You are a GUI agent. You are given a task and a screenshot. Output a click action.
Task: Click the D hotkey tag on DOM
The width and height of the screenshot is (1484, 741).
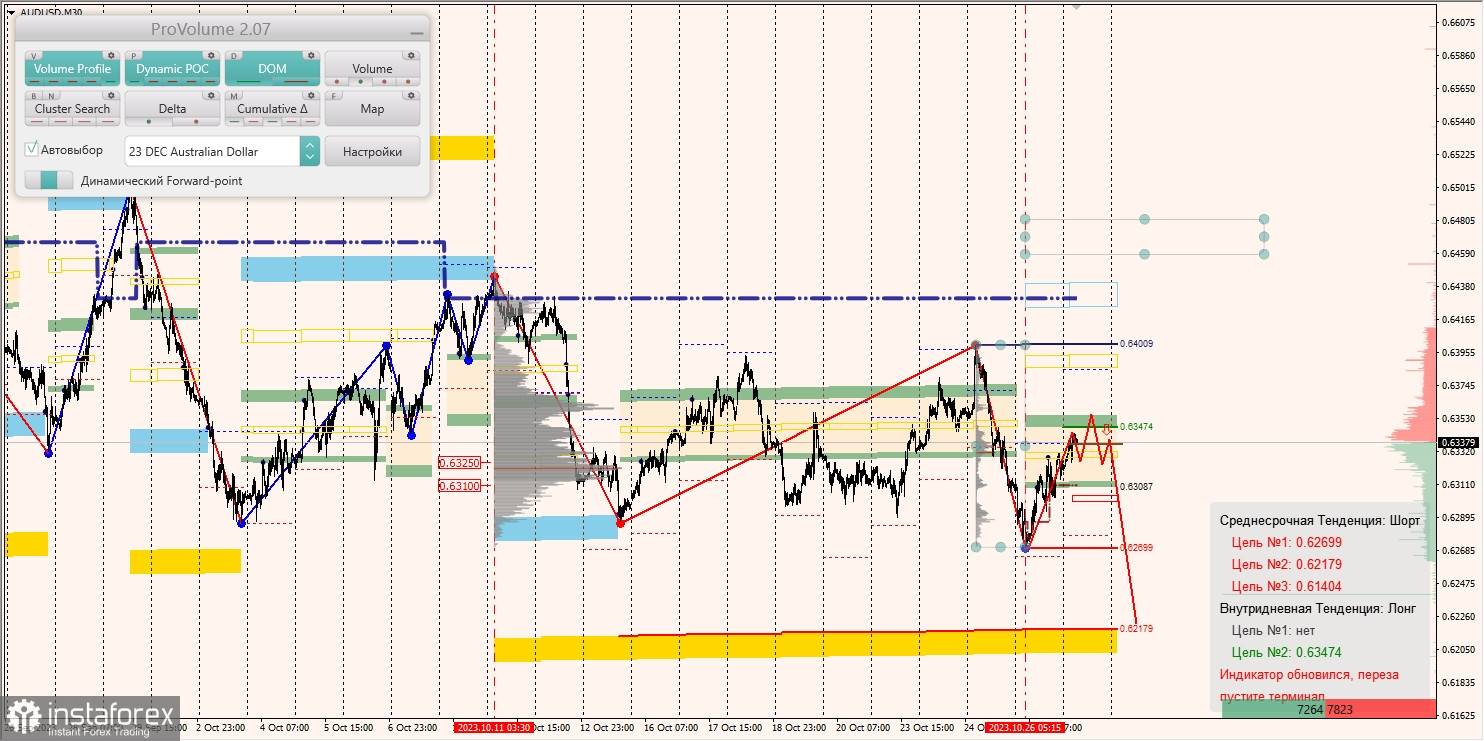point(235,56)
